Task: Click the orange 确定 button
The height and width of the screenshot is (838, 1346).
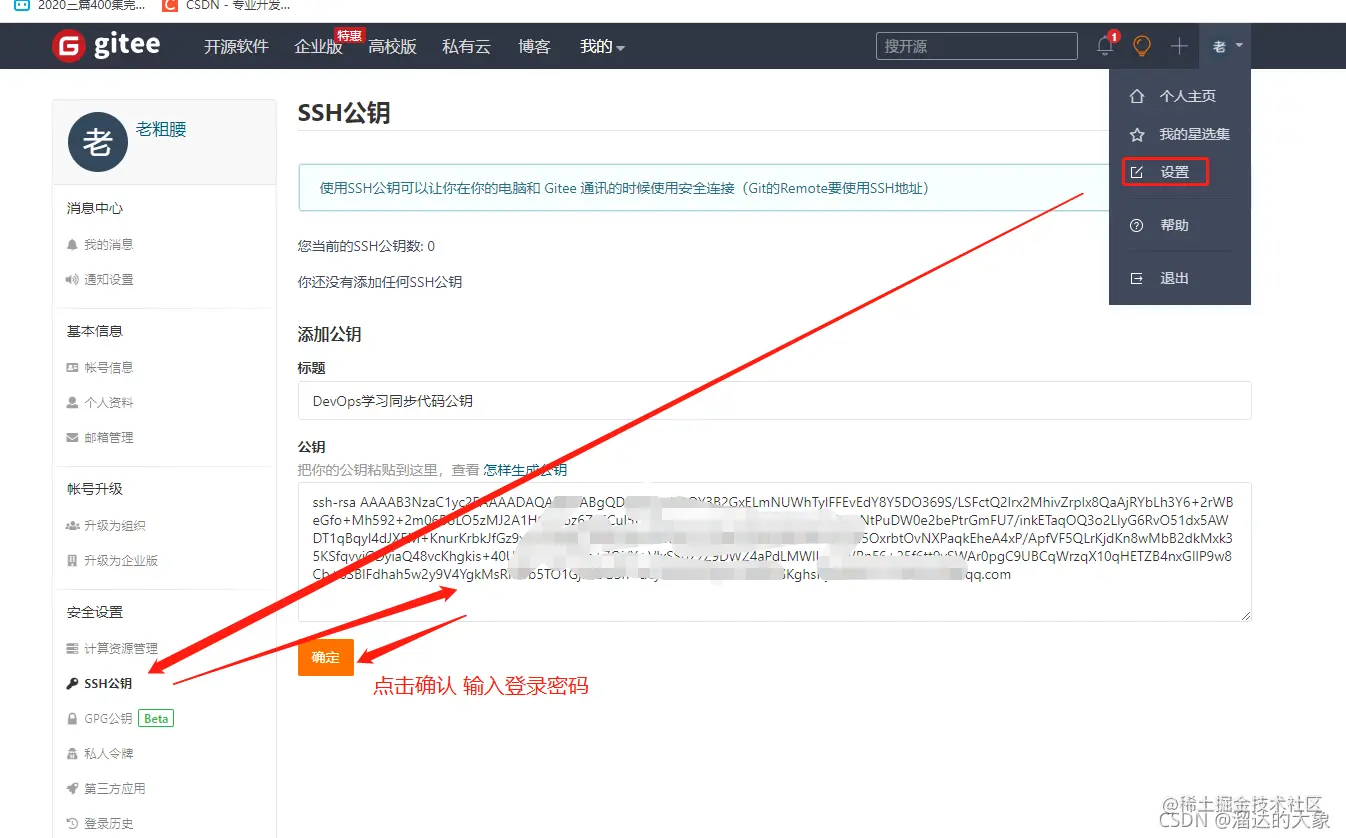Action: pos(325,657)
